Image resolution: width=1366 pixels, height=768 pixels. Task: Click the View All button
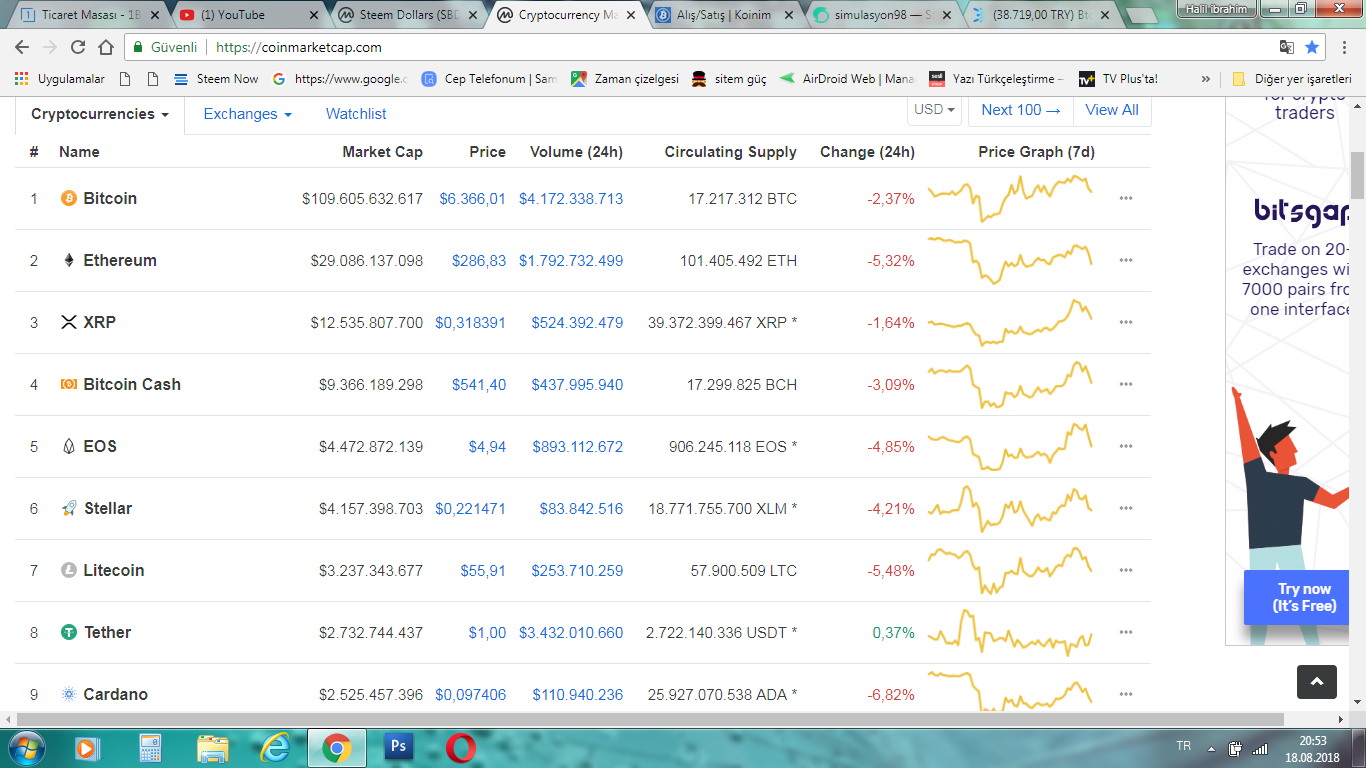pos(1112,110)
